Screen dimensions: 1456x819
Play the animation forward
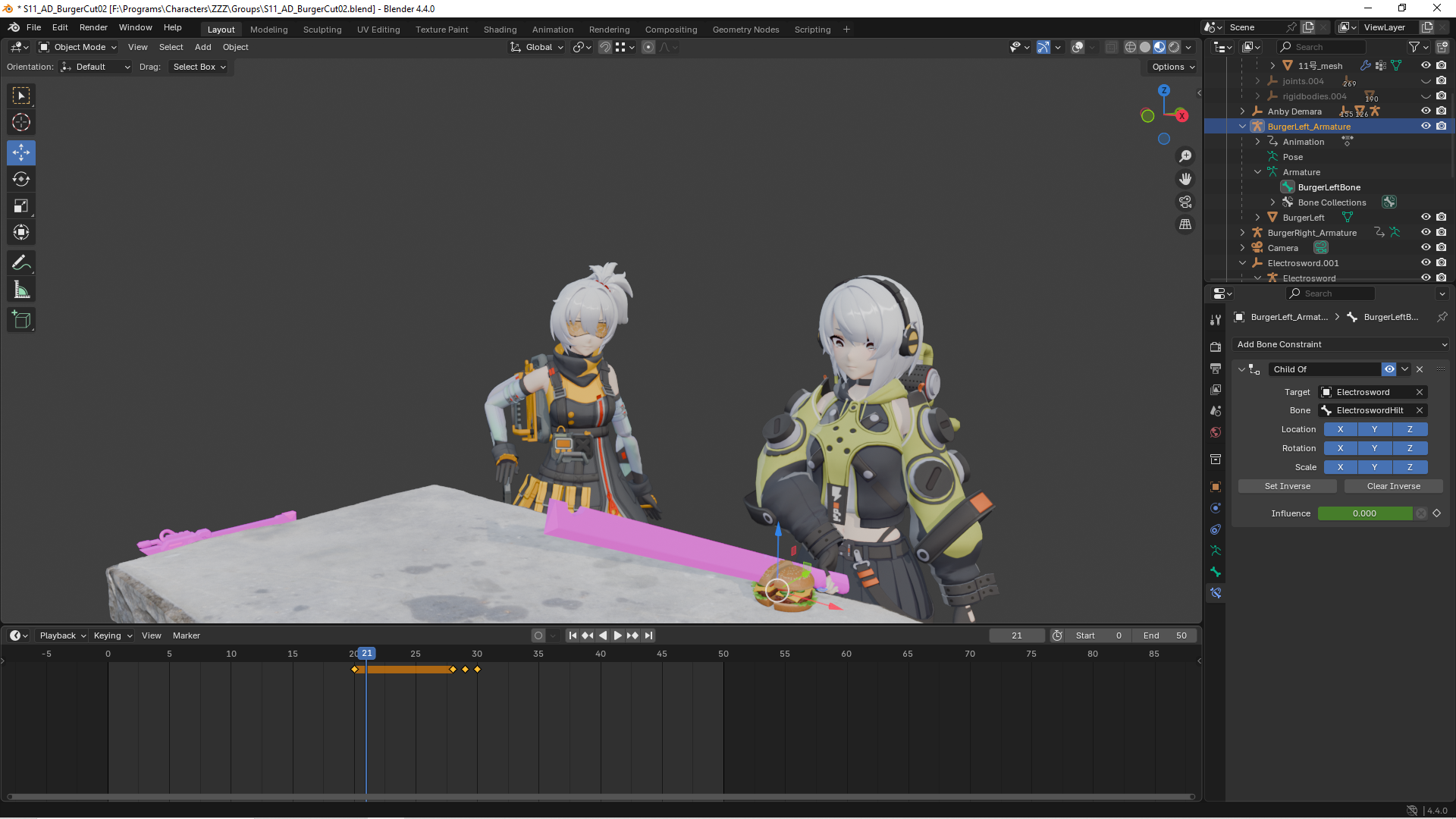click(617, 635)
